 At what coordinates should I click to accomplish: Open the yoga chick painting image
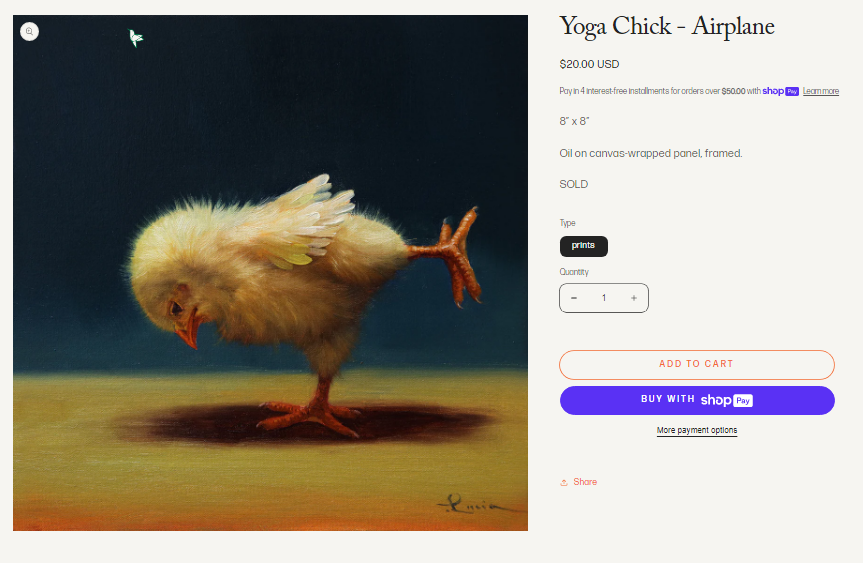click(270, 273)
